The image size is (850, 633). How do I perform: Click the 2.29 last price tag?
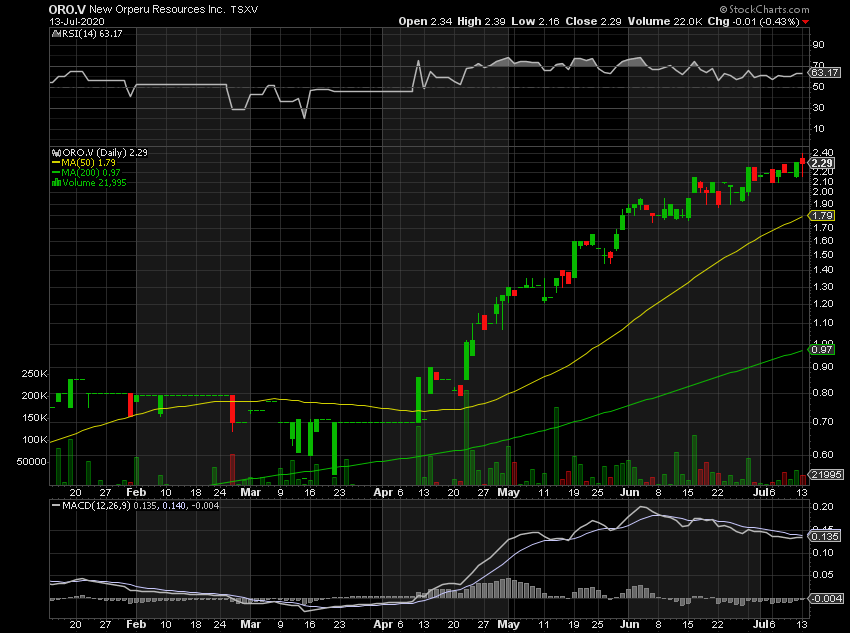point(822,163)
